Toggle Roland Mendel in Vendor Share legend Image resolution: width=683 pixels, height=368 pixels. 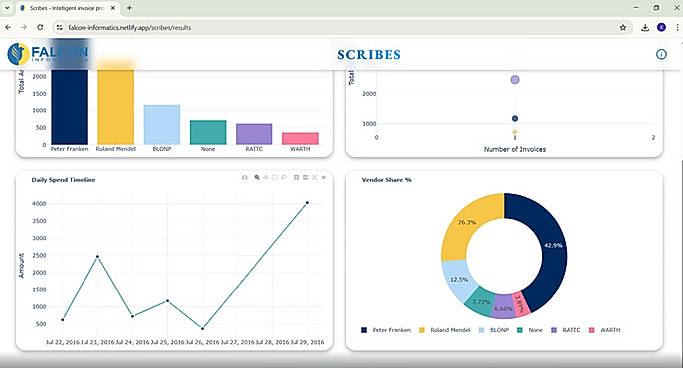pyautogui.click(x=445, y=330)
